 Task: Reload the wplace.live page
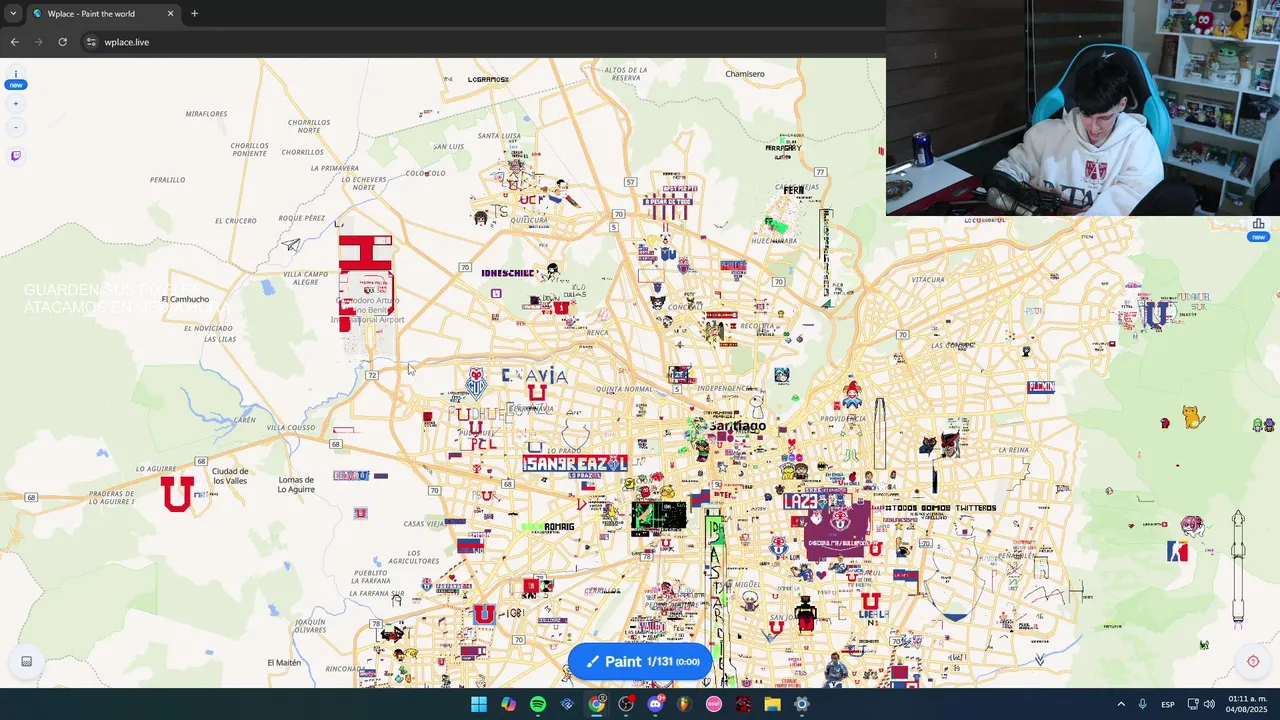pos(62,42)
